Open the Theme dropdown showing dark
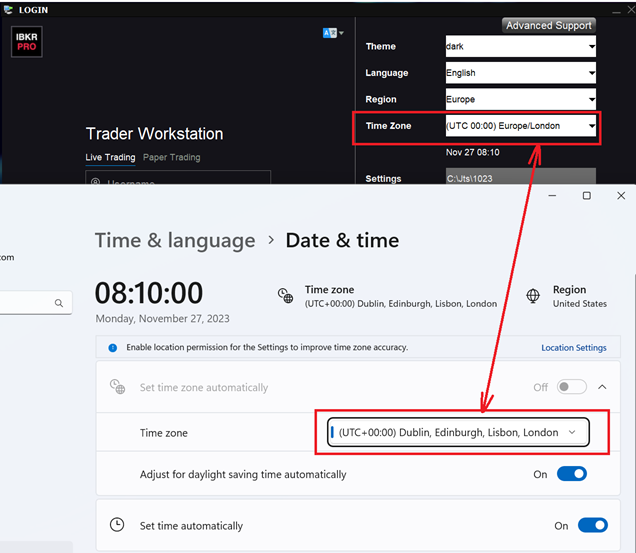This screenshot has height=553, width=636. pyautogui.click(x=521, y=46)
